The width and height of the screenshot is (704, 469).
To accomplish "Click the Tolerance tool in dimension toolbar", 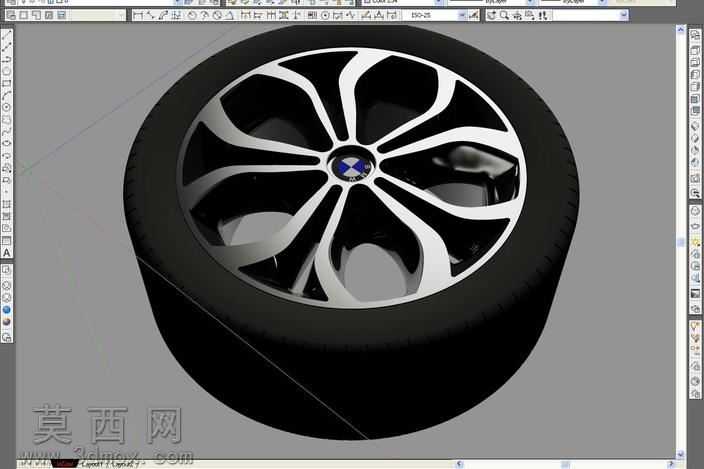I will point(312,16).
